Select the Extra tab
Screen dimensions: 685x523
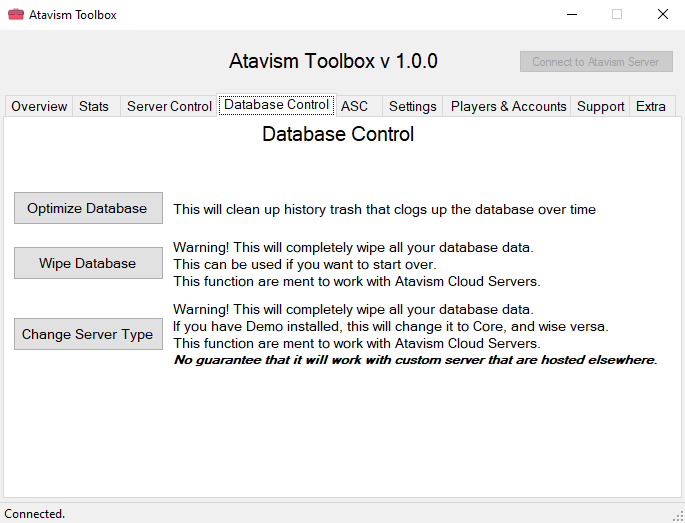650,106
